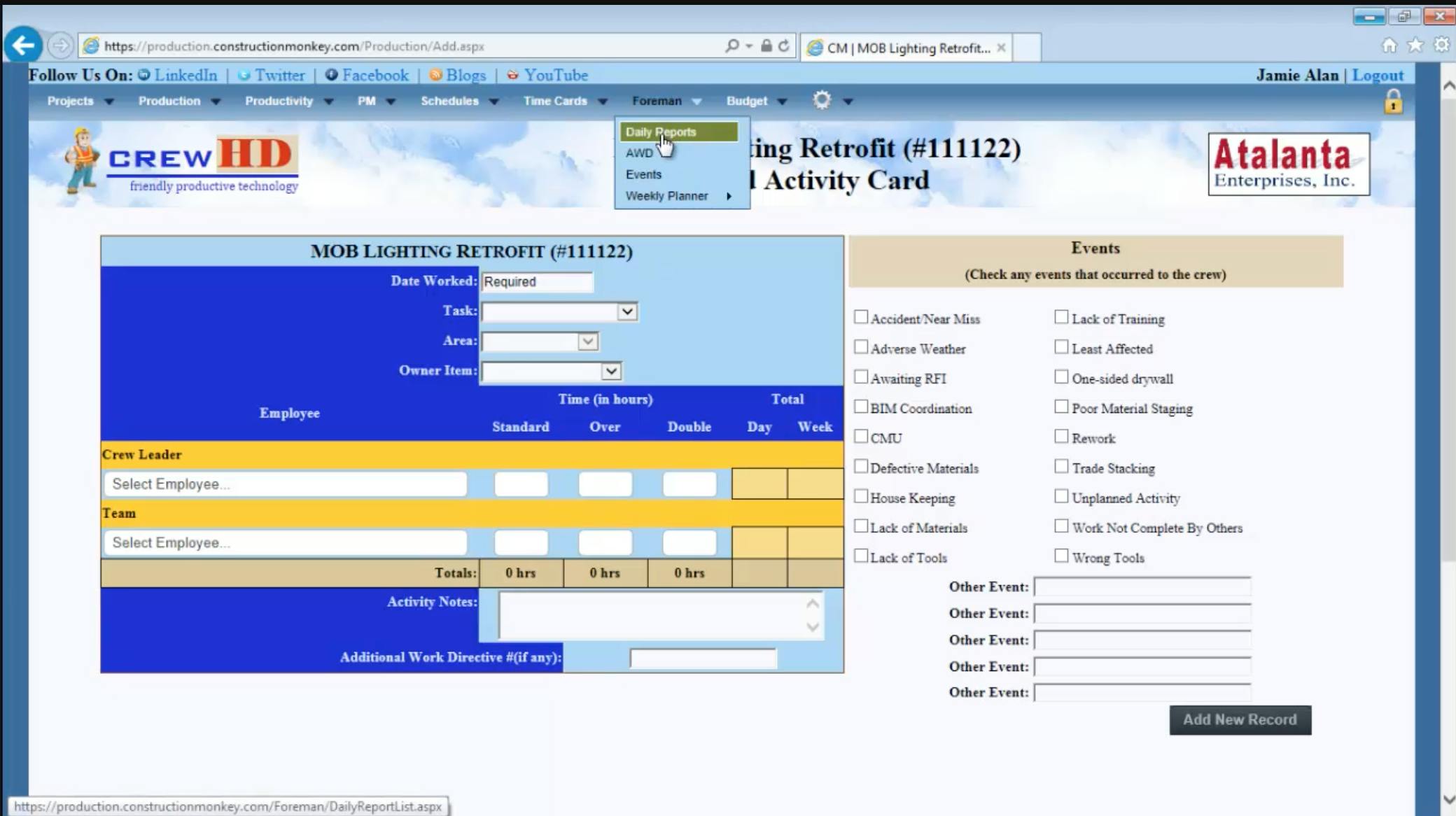
Task: Click the Logout link for Jamie Alan
Action: (1377, 75)
